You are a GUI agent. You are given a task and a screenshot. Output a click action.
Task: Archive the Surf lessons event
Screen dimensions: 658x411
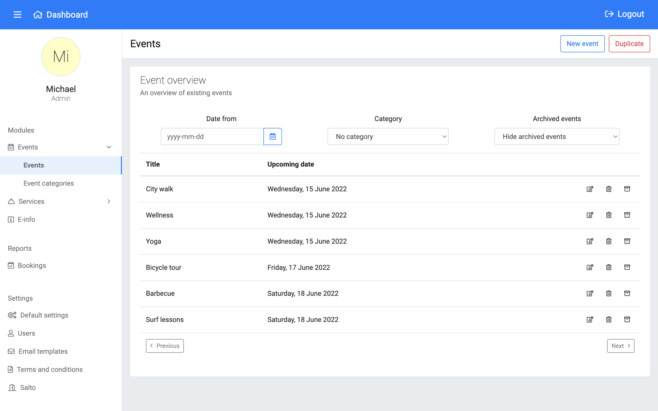pyautogui.click(x=627, y=319)
